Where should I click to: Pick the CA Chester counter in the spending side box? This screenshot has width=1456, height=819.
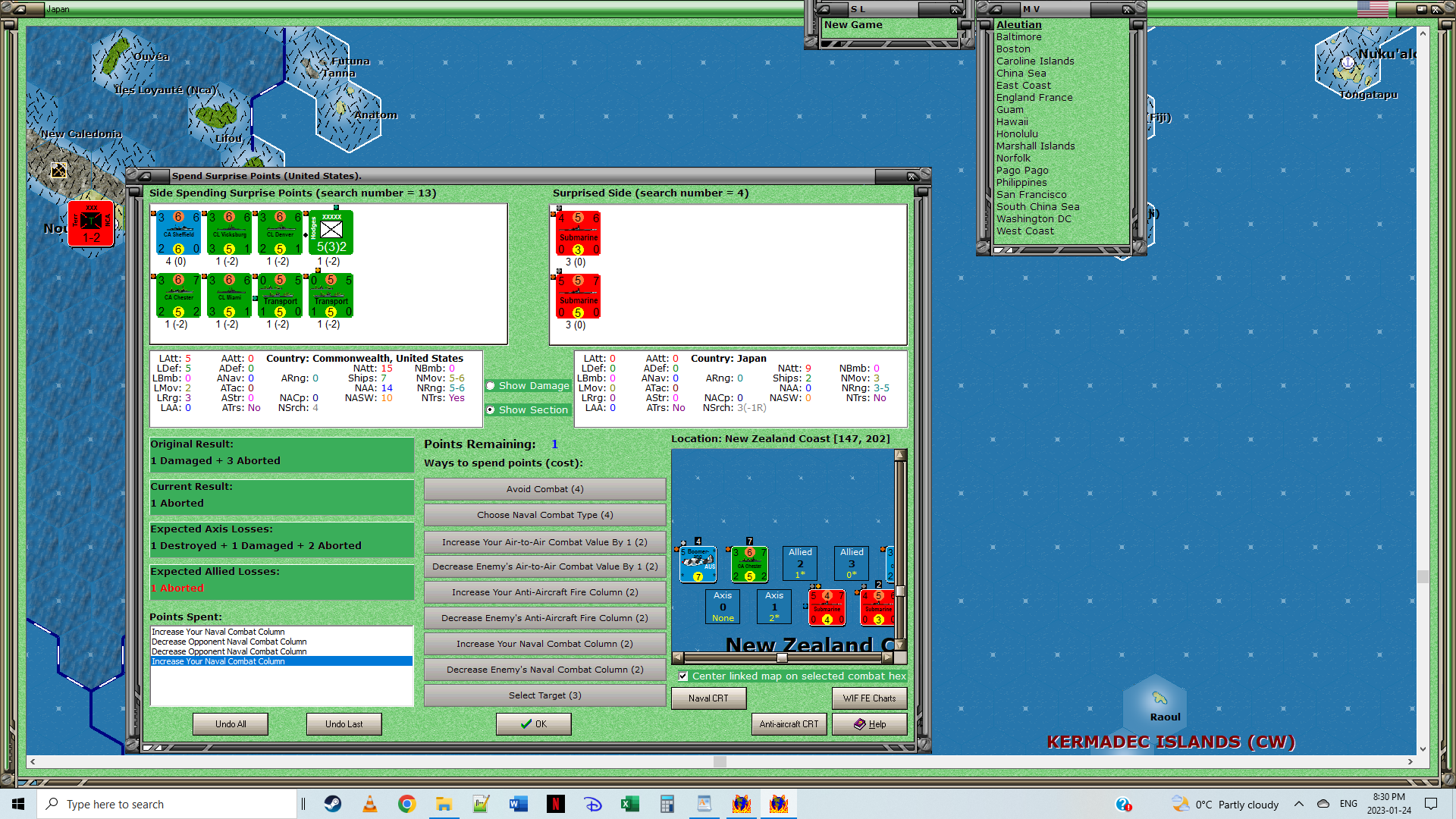click(x=178, y=296)
